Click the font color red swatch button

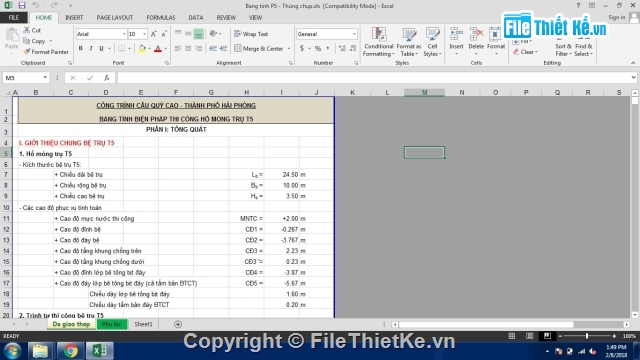(x=158, y=49)
